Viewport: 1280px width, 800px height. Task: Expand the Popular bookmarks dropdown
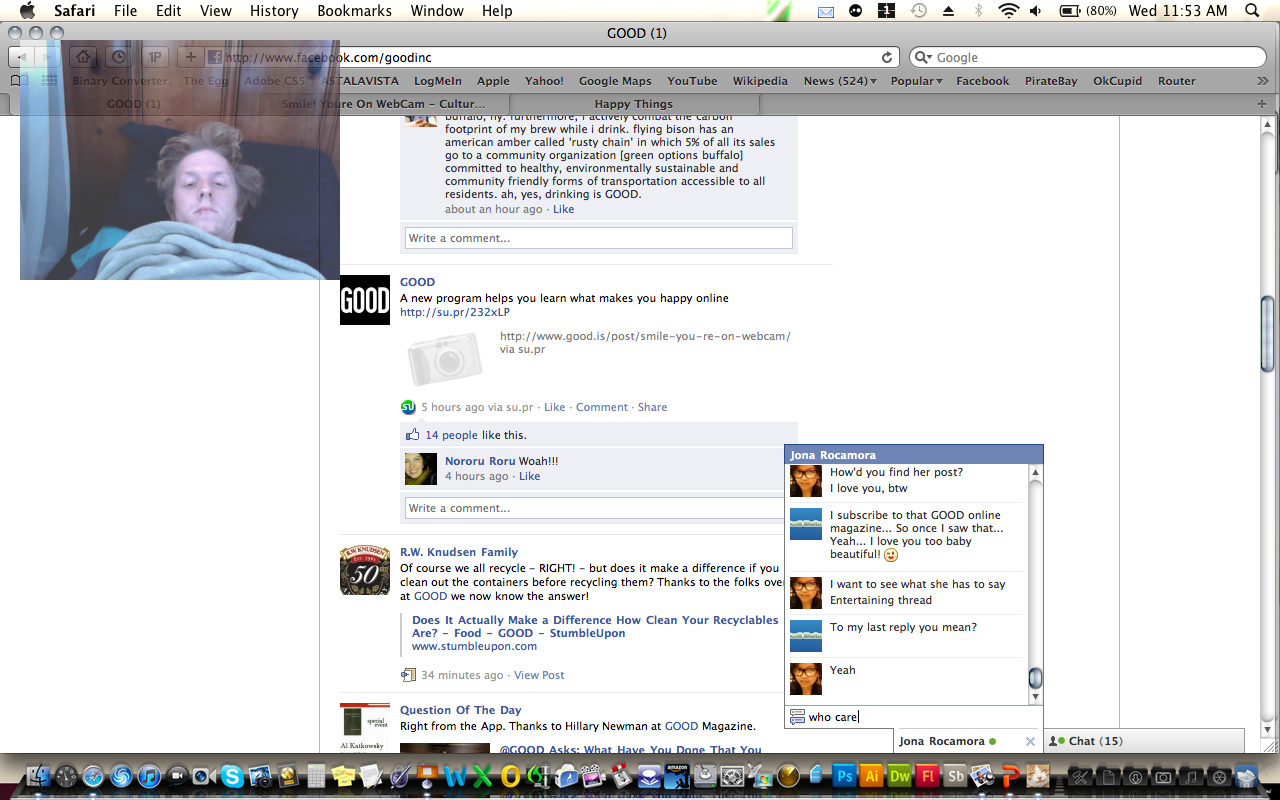917,81
